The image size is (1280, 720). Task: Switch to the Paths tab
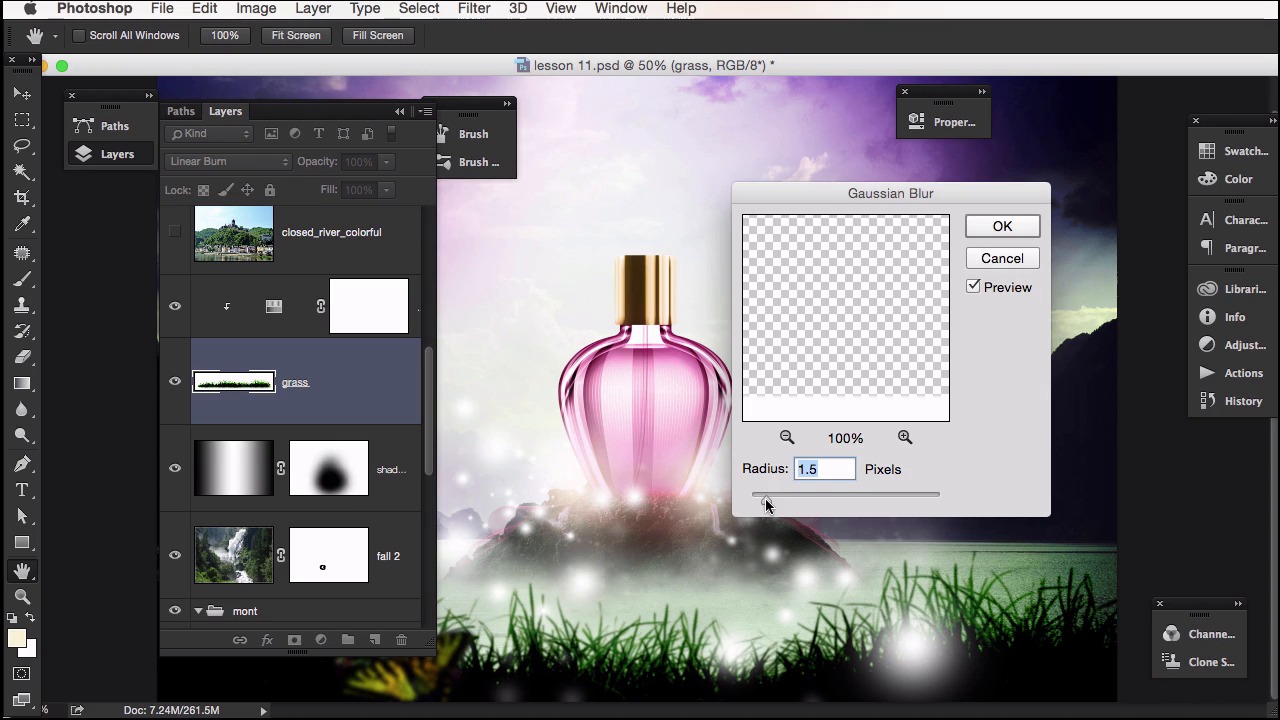(181, 111)
